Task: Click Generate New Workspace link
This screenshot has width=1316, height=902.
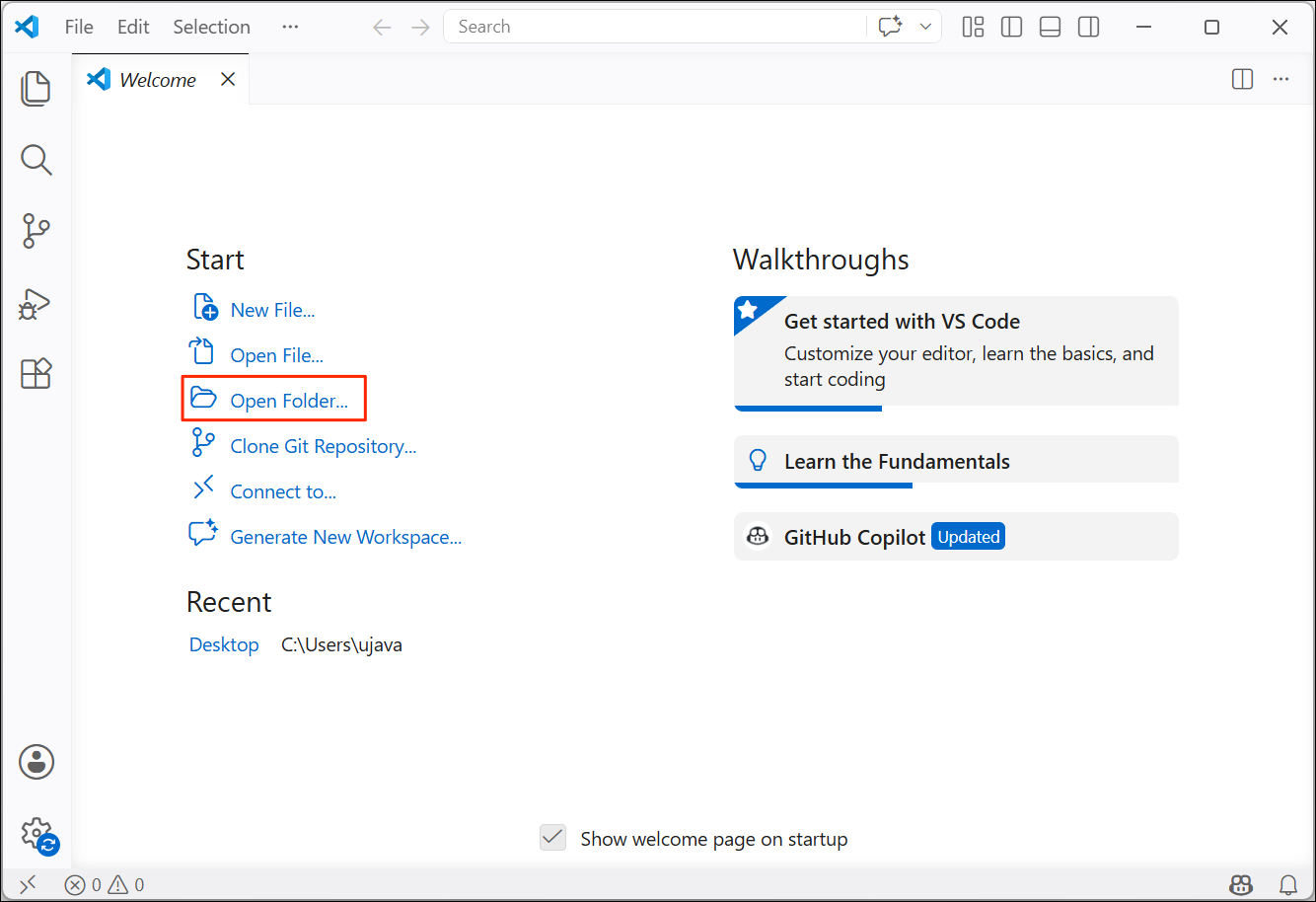Action: click(x=346, y=537)
